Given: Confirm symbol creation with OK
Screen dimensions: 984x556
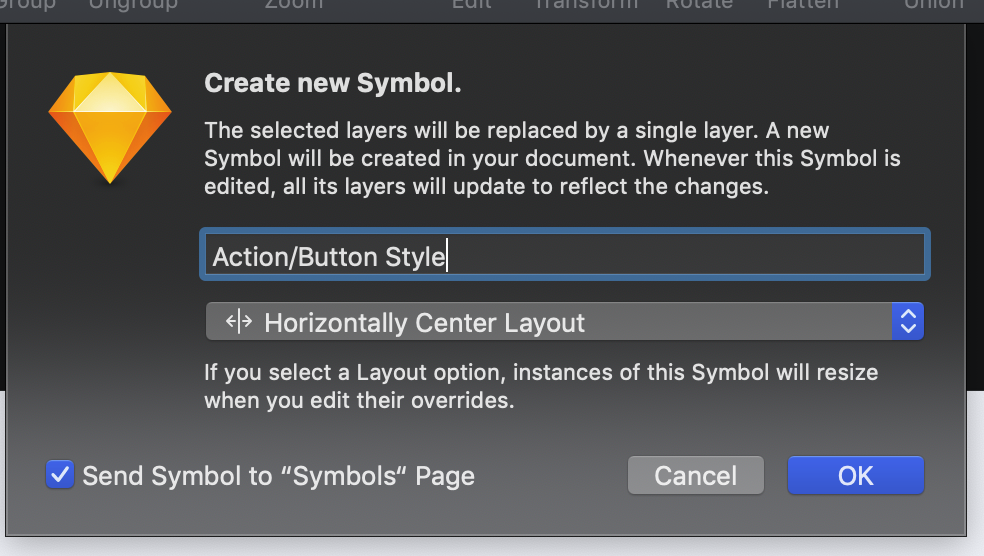Looking at the screenshot, I should (855, 476).
